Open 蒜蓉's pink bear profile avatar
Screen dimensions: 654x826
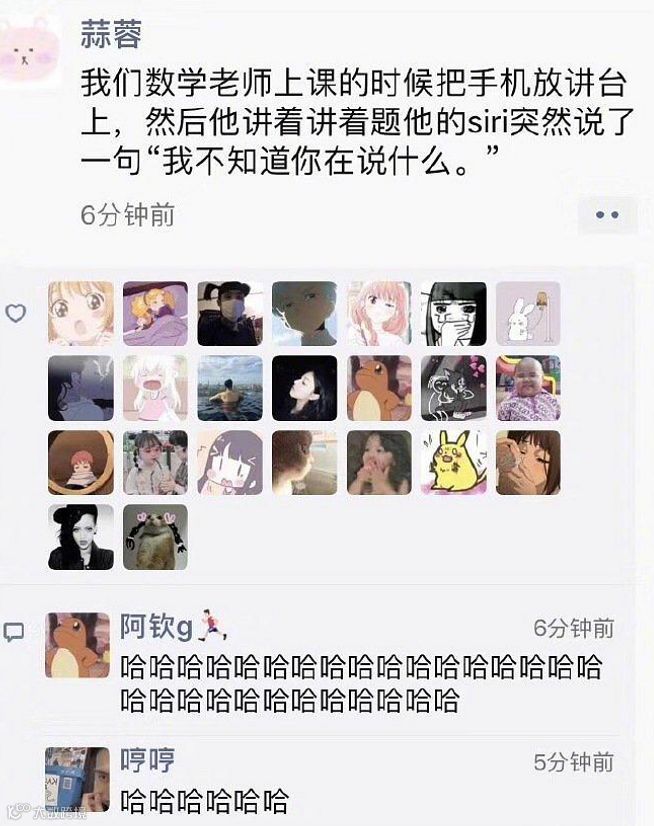[30, 50]
